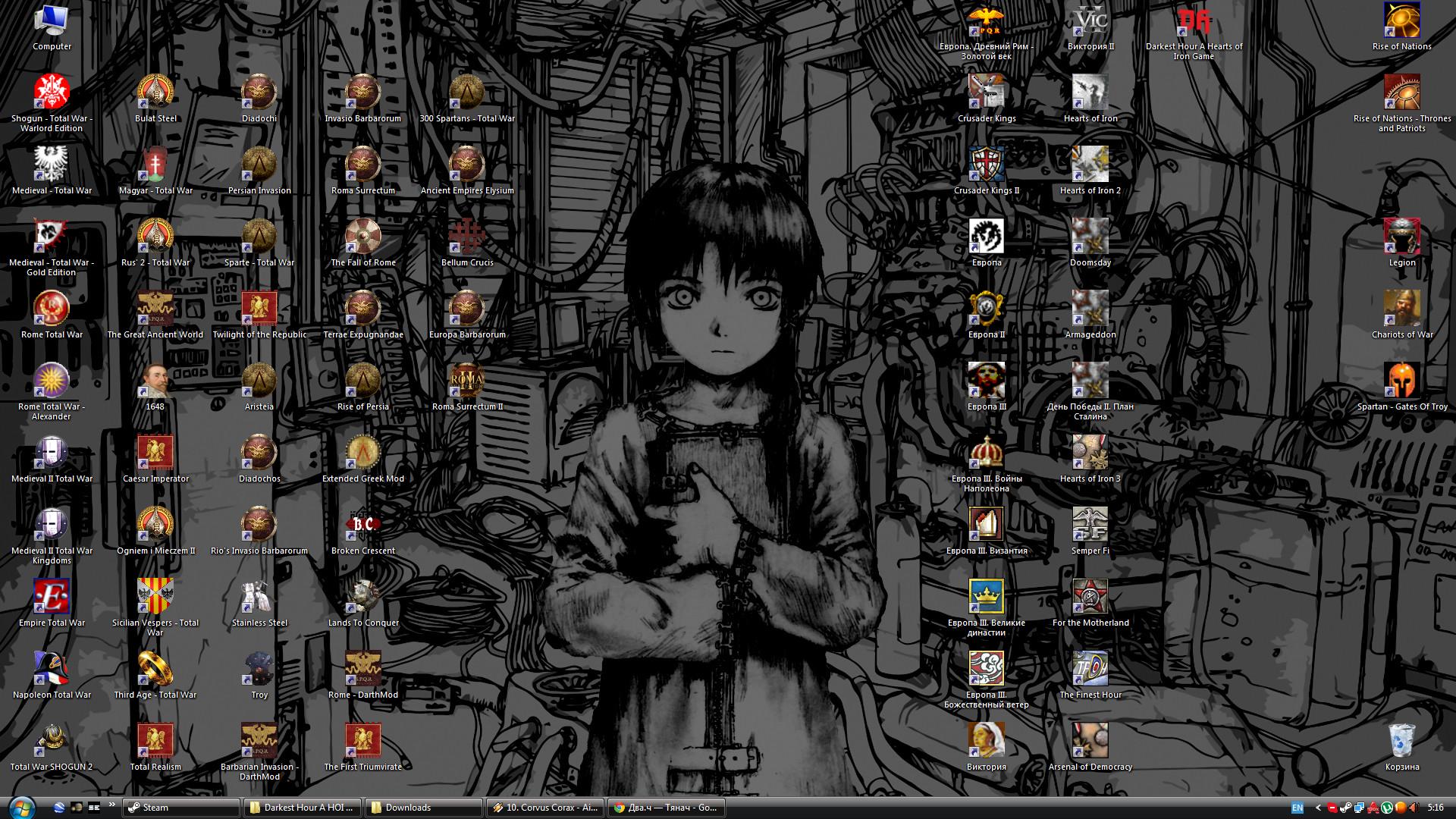Click the Broken Crescent icon
The width and height of the screenshot is (1456, 819).
[x=362, y=531]
